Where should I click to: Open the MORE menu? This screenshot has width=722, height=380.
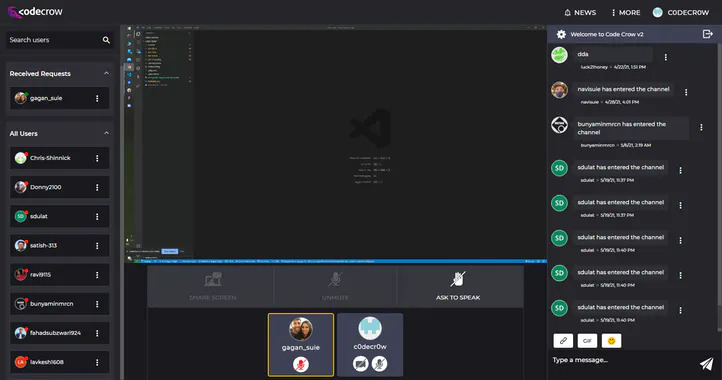[x=626, y=12]
